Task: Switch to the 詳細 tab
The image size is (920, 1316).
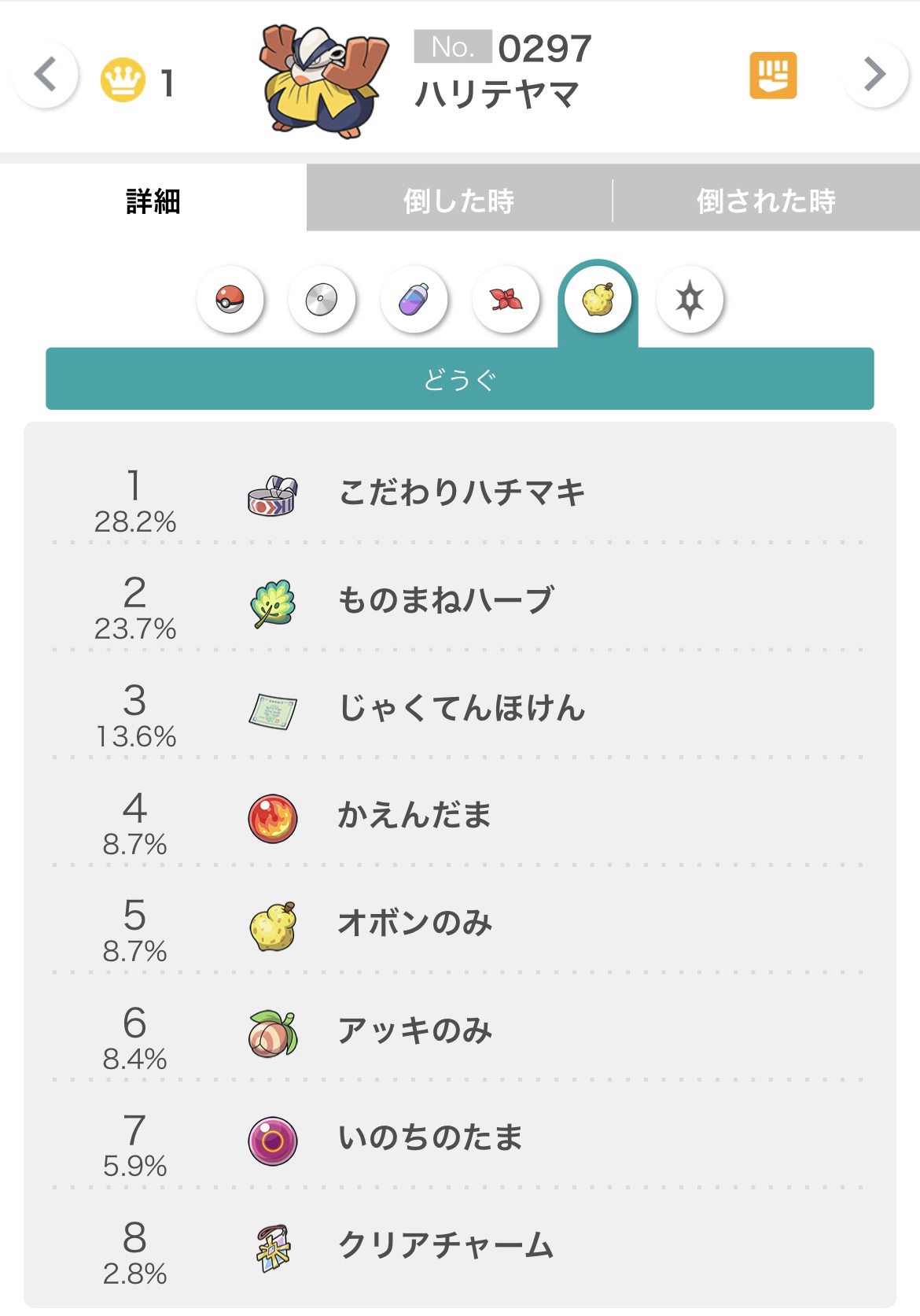Action: click(x=153, y=200)
